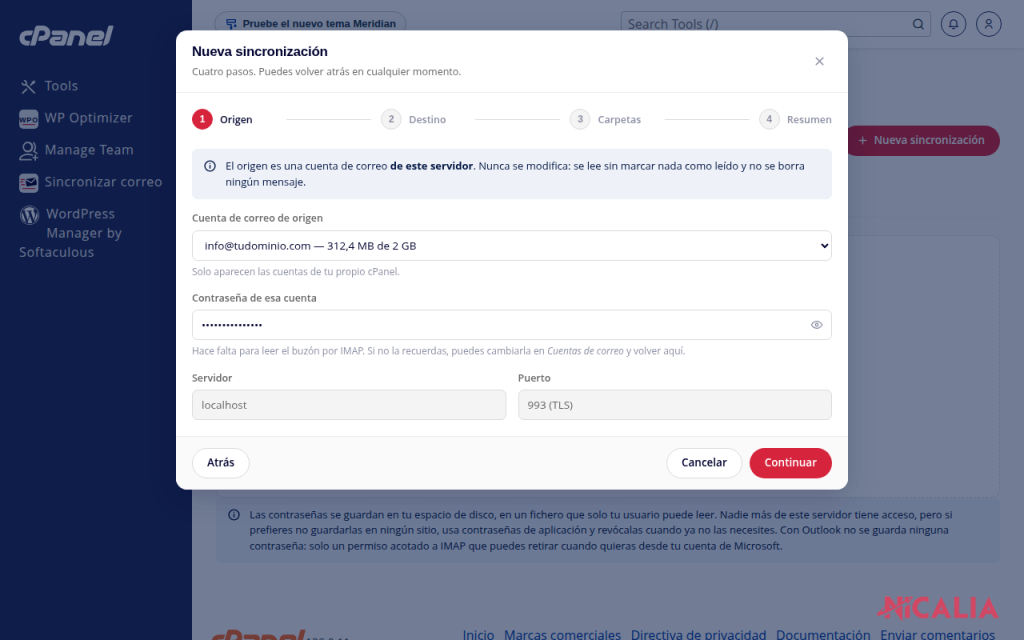This screenshot has height=640, width=1024.
Task: Click the 'Puerto' field label
Action: pos(534,378)
